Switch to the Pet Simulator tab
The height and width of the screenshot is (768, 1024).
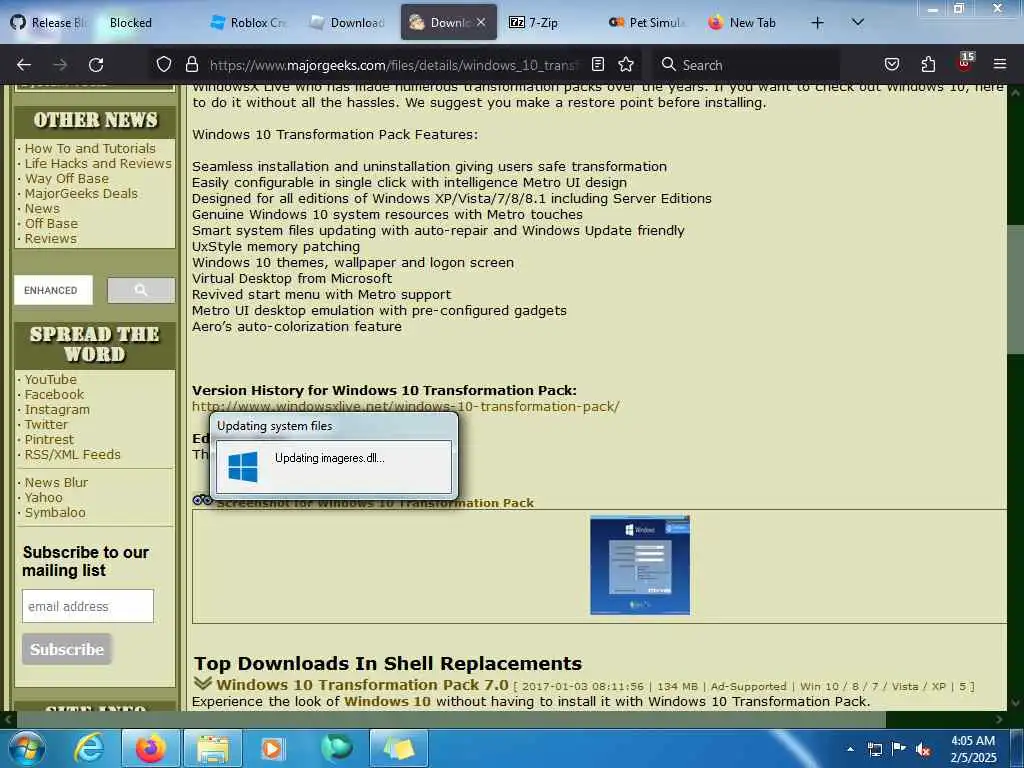pos(647,23)
